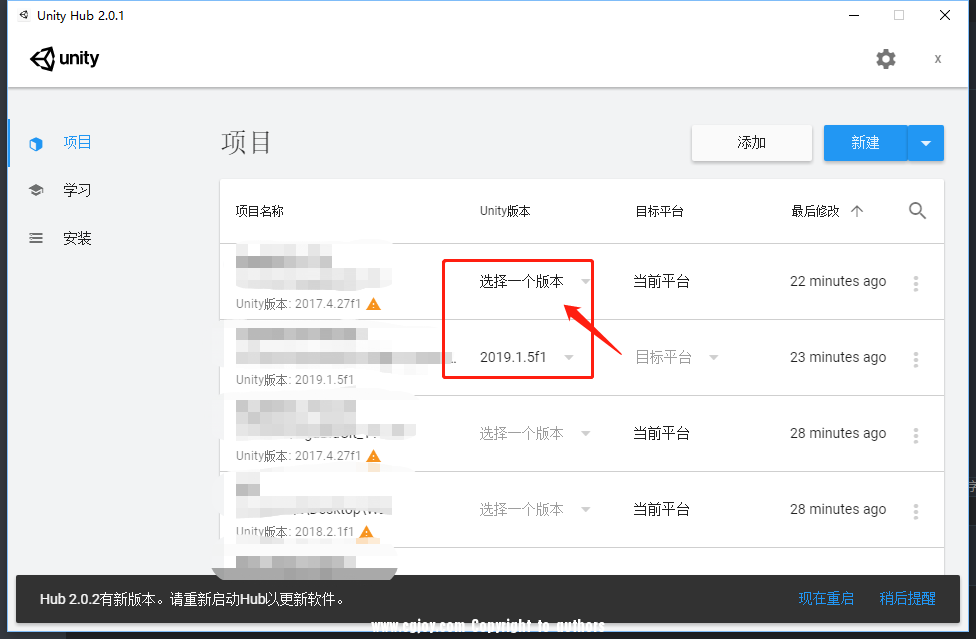Open the search magnifier in project list
The image size is (976, 639).
tap(917, 211)
